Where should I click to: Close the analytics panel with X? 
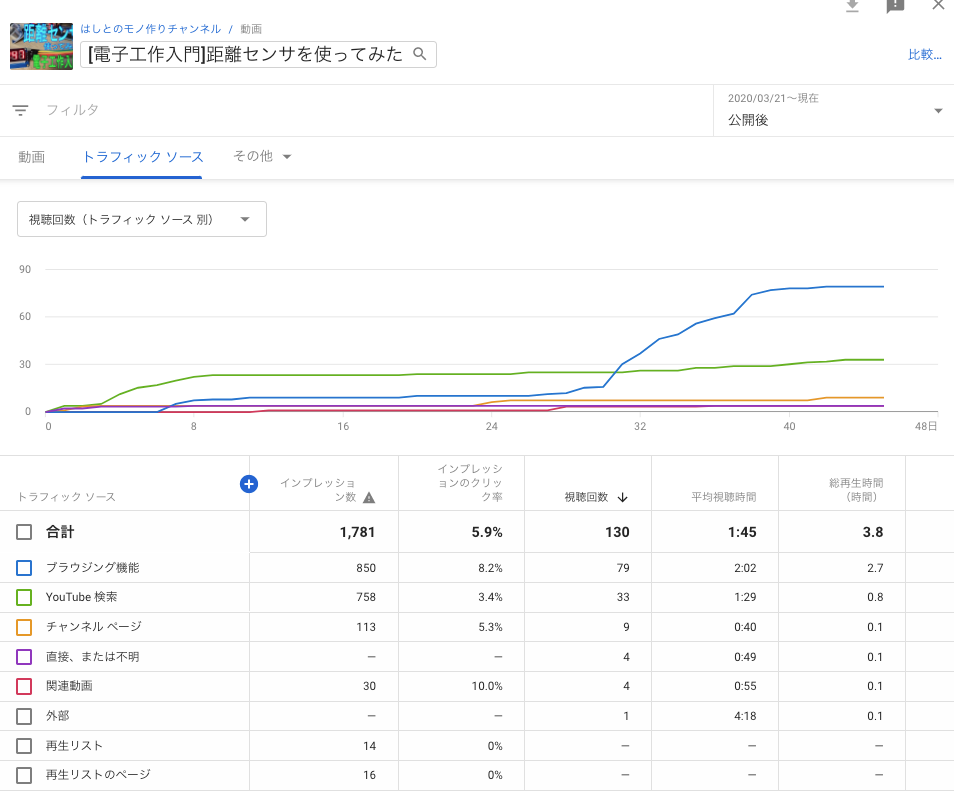coord(938,6)
